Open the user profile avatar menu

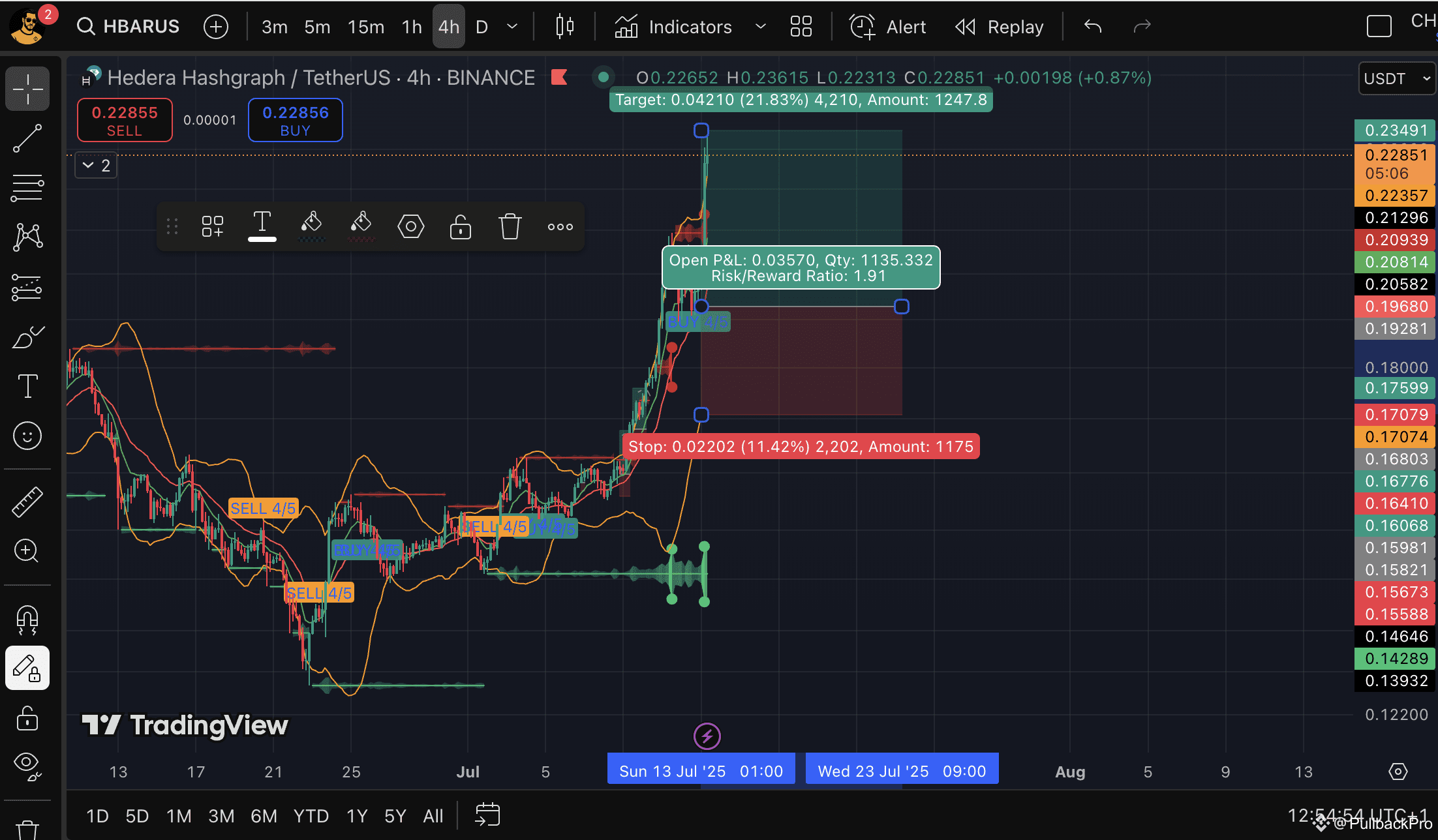(x=27, y=26)
